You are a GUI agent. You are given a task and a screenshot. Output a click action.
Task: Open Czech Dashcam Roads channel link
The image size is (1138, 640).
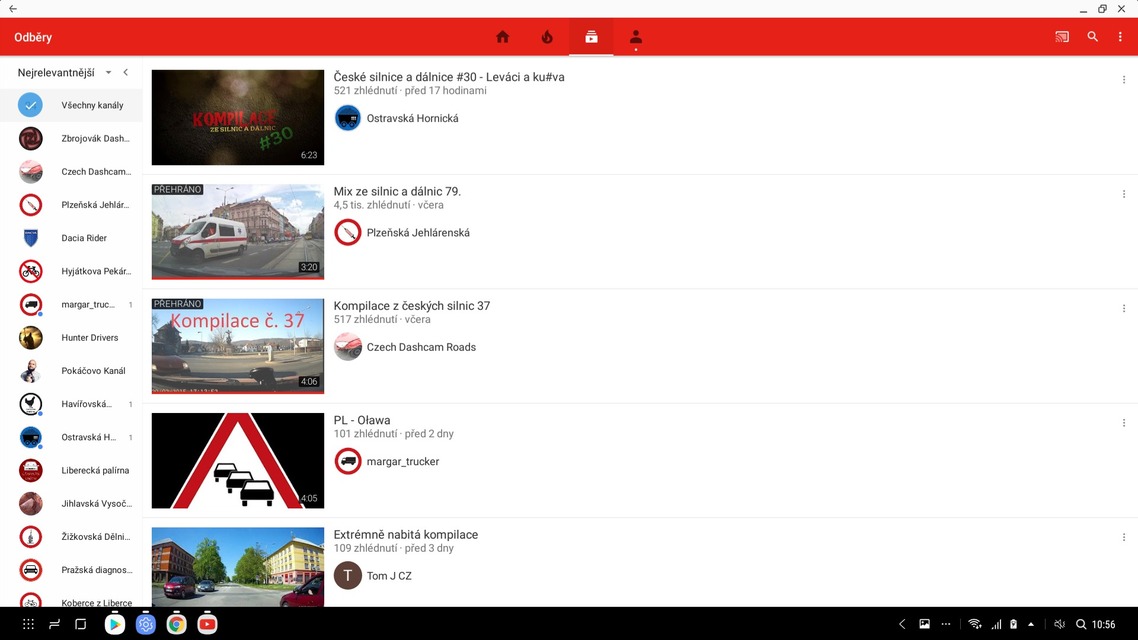point(420,347)
